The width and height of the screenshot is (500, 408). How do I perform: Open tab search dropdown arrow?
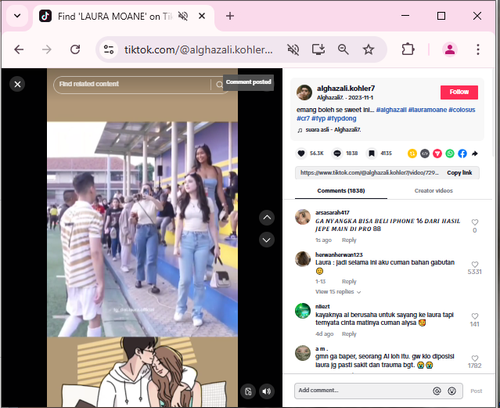17,16
